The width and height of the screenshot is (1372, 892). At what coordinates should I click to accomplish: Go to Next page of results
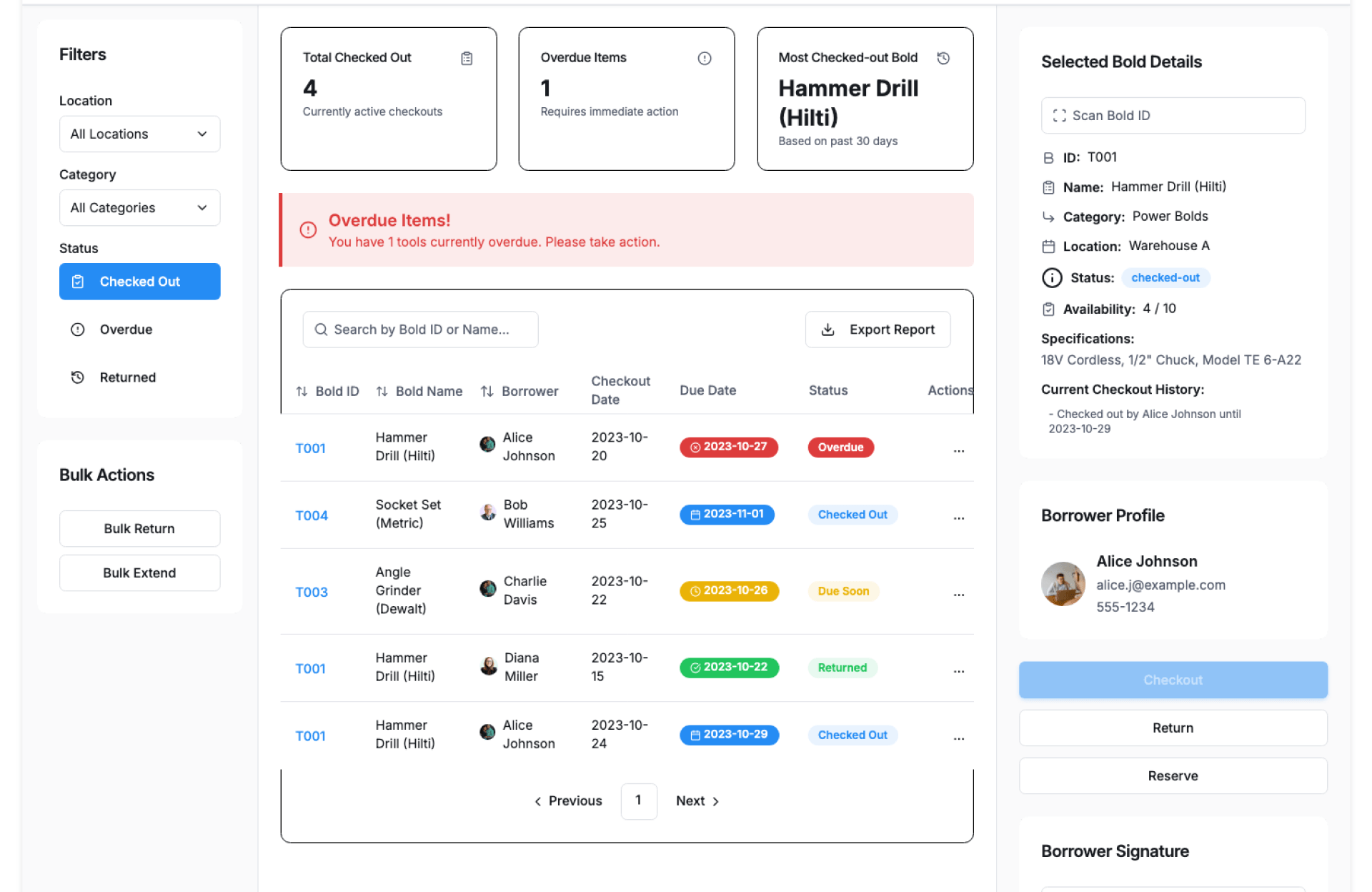[x=697, y=801]
